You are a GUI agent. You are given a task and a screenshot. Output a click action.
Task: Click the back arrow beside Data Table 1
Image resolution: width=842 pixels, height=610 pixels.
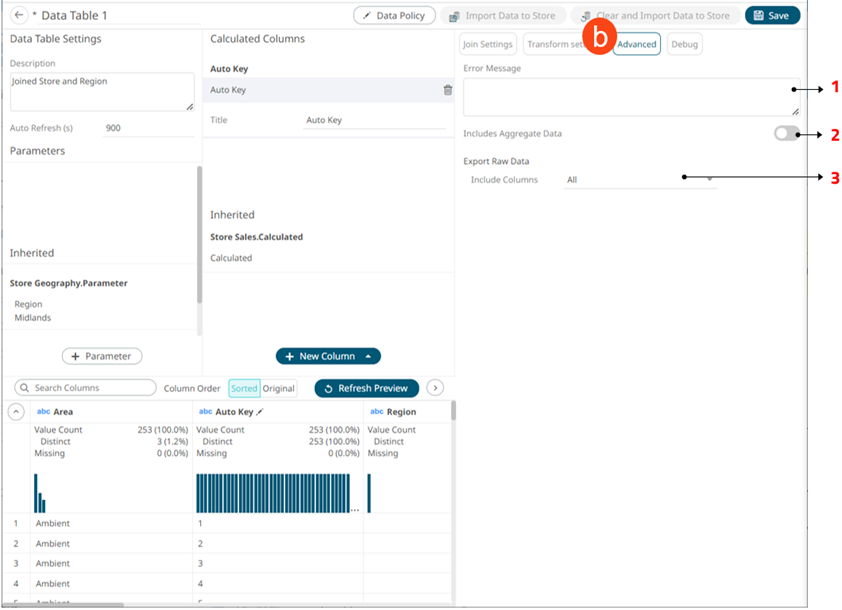pyautogui.click(x=19, y=16)
